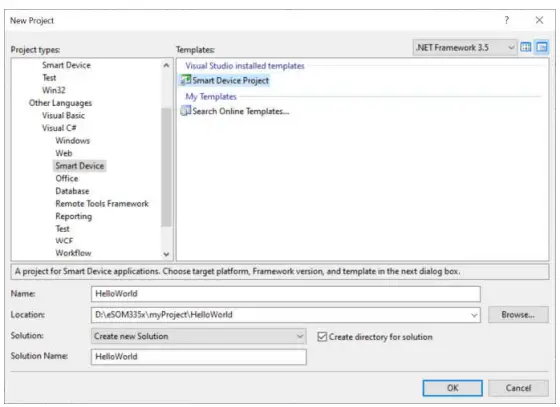560x407 pixels.
Task: Select the Smart Device Project template label
Action: point(230,81)
